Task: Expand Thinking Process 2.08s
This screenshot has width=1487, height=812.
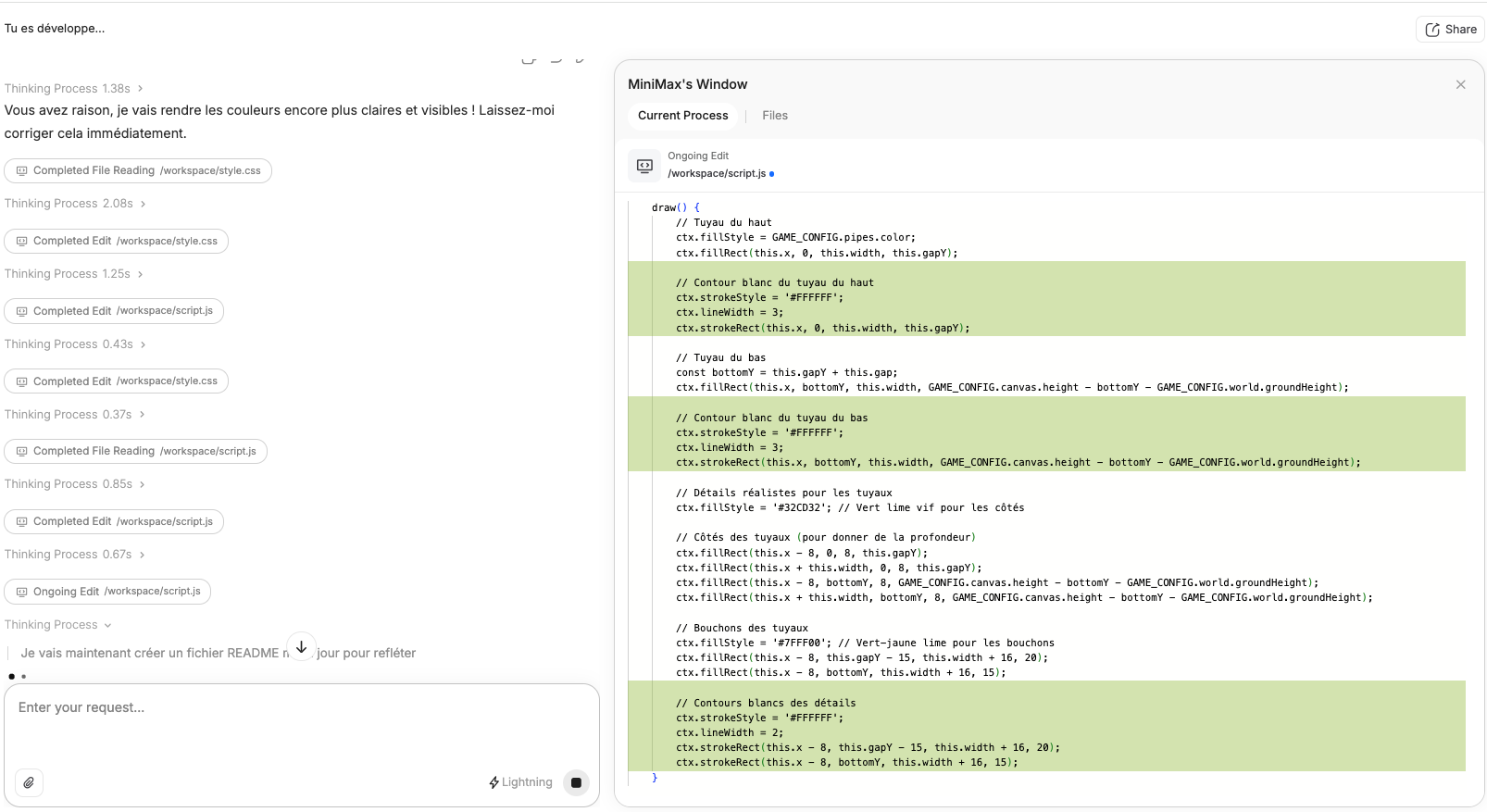Action: pos(75,204)
